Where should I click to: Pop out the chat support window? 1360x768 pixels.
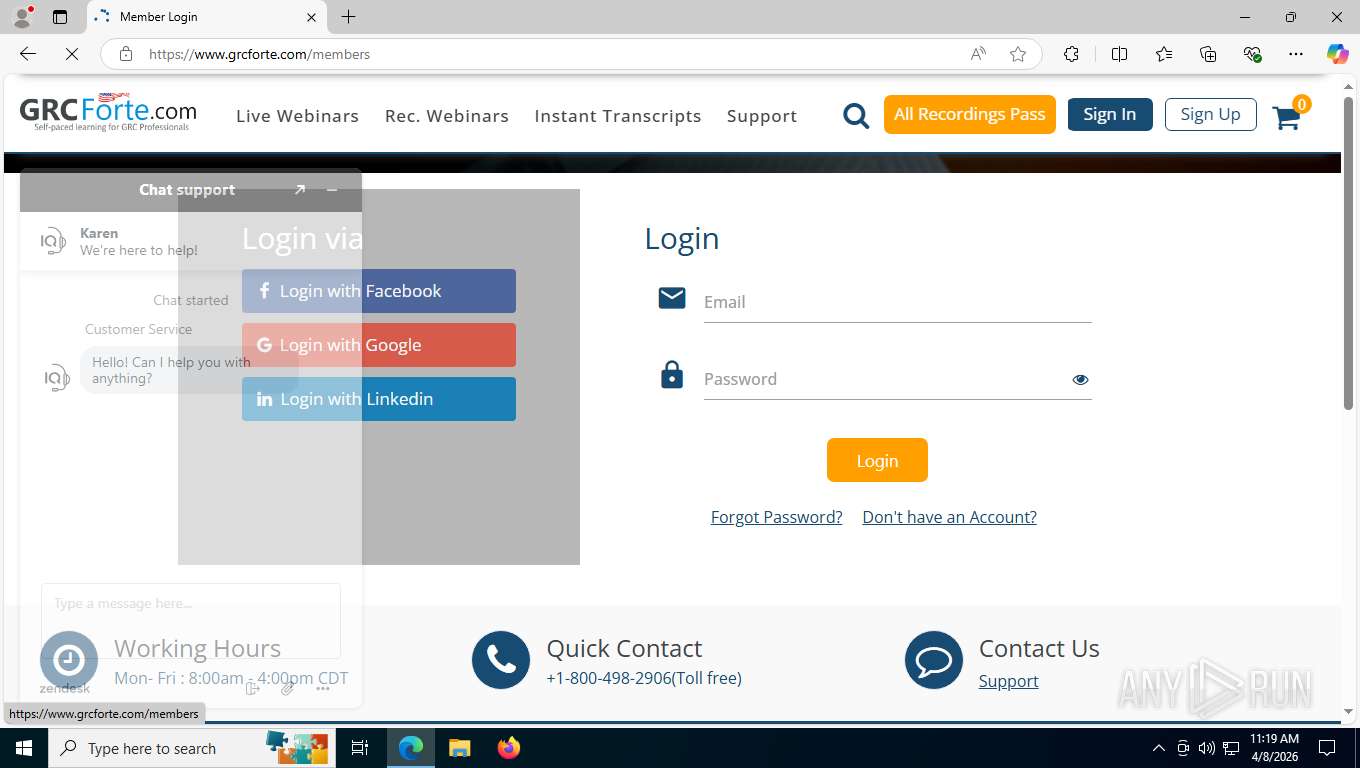300,189
